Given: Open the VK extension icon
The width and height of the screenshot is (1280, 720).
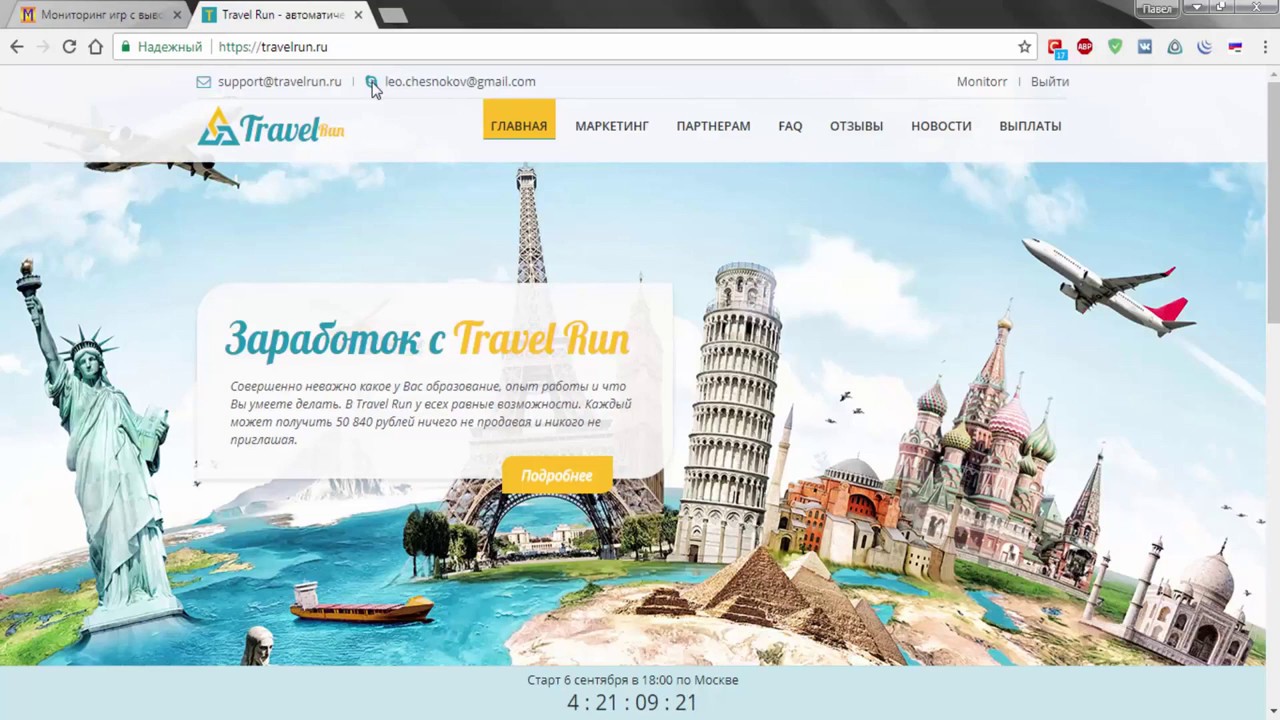Looking at the screenshot, I should coord(1145,47).
